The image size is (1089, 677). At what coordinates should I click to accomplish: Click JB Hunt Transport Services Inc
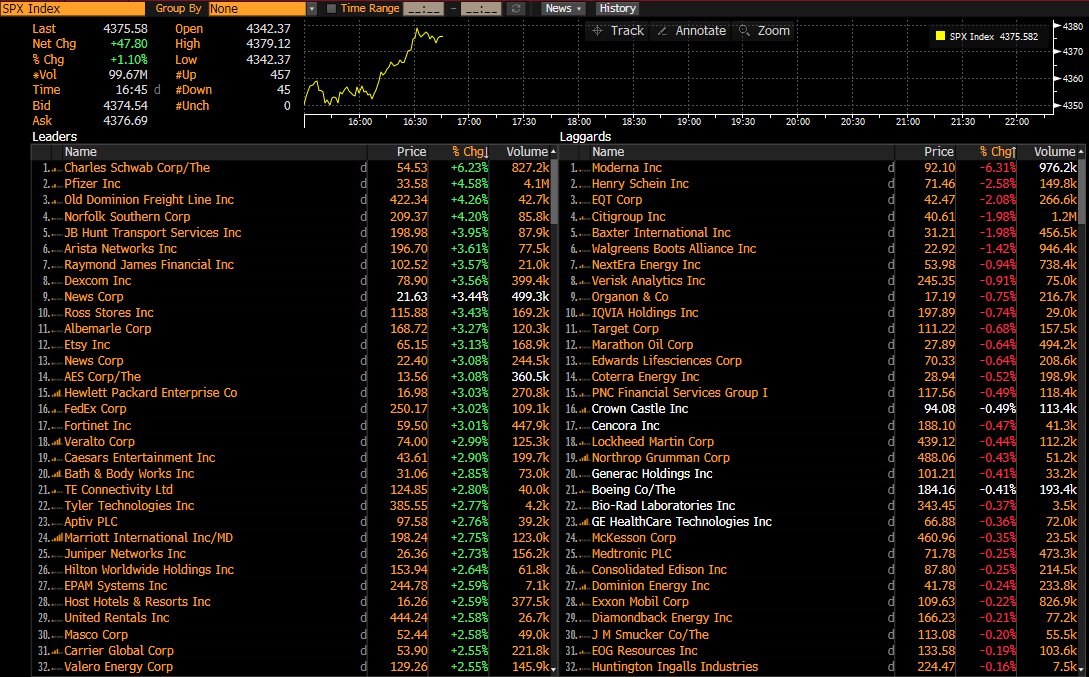coord(153,233)
